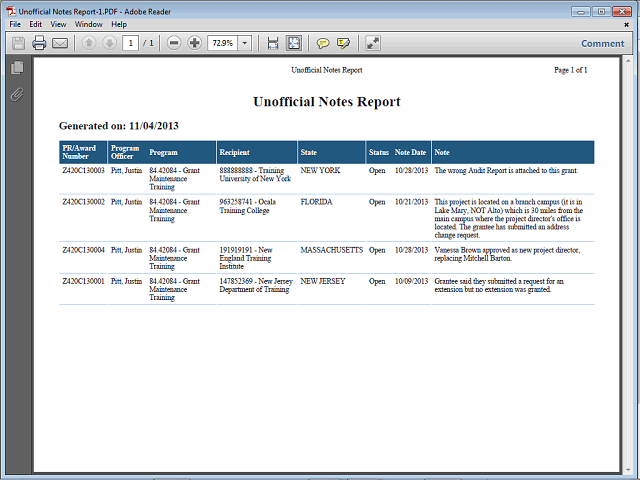Click the page number input field
This screenshot has height=480, width=640.
tap(130, 43)
